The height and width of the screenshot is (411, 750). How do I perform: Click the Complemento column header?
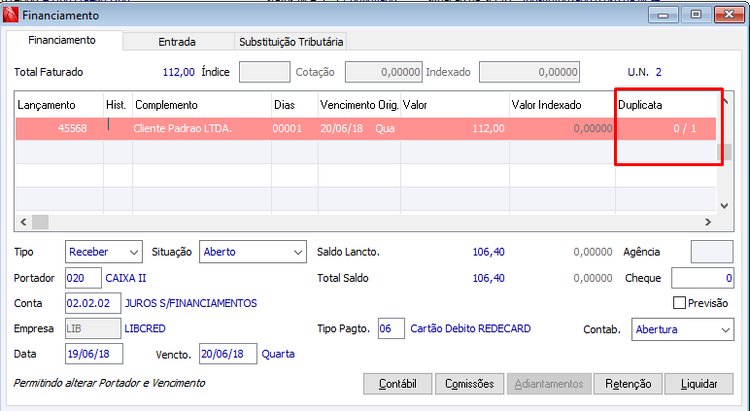(202, 105)
